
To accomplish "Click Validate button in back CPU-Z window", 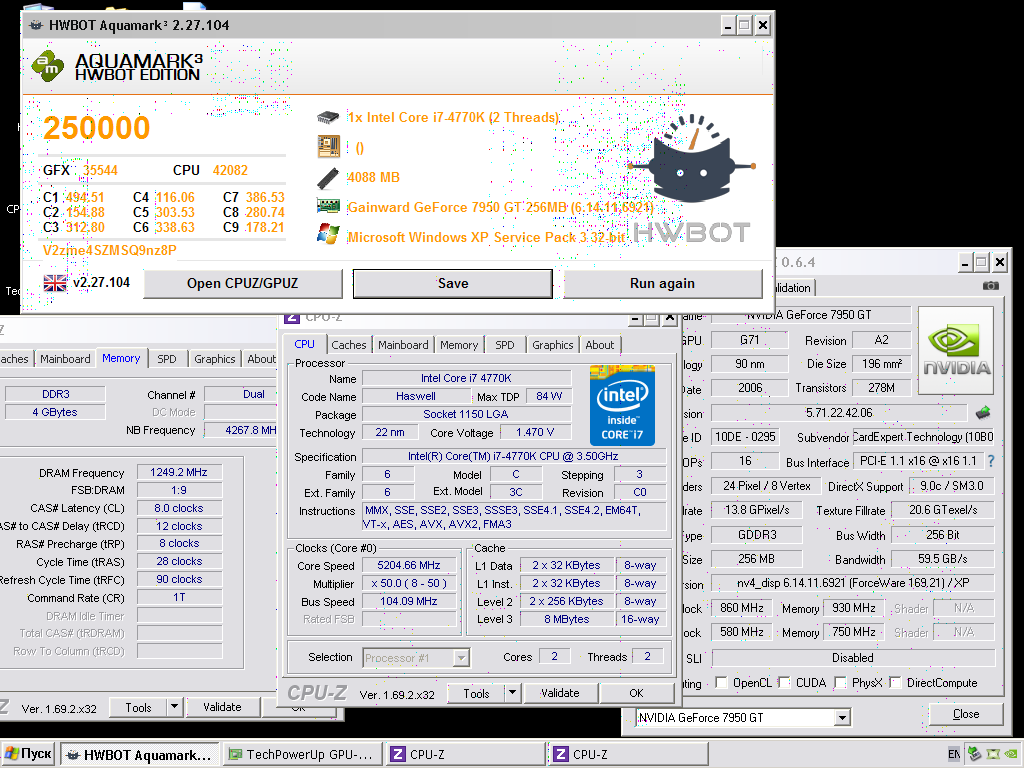I will (x=222, y=707).
